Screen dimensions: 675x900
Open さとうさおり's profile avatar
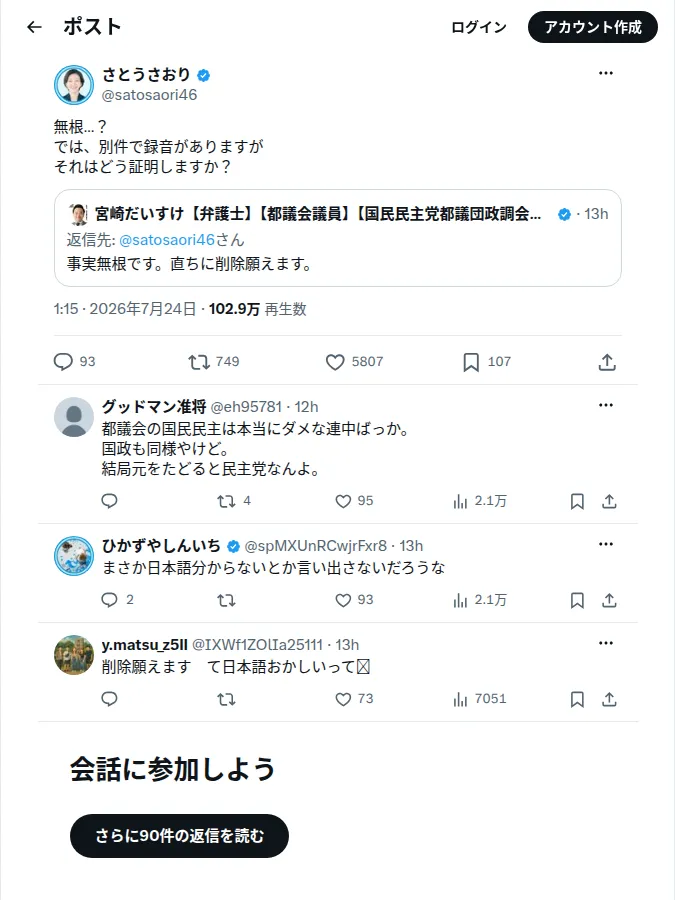click(x=74, y=85)
